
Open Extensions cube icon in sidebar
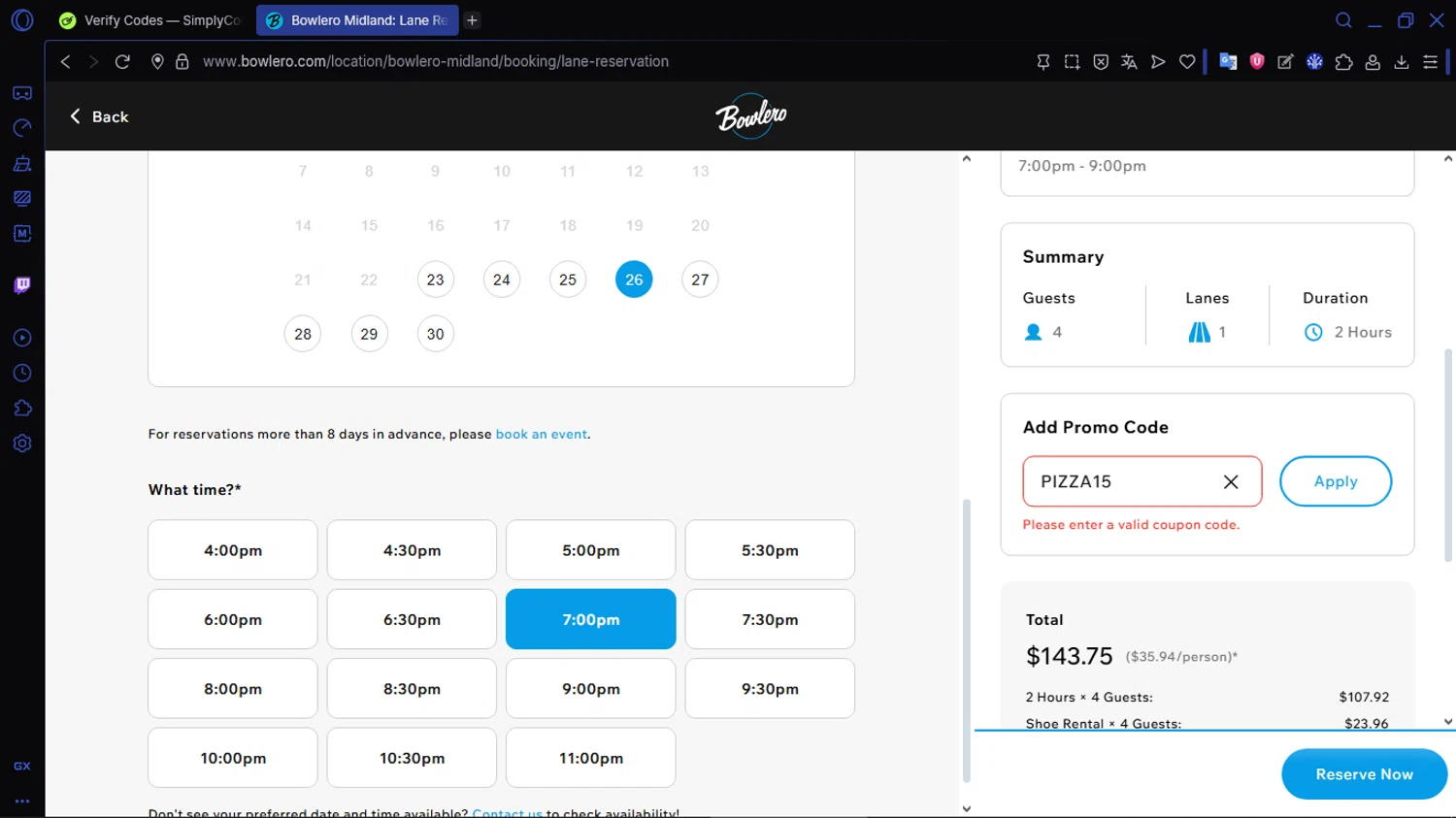coord(22,409)
